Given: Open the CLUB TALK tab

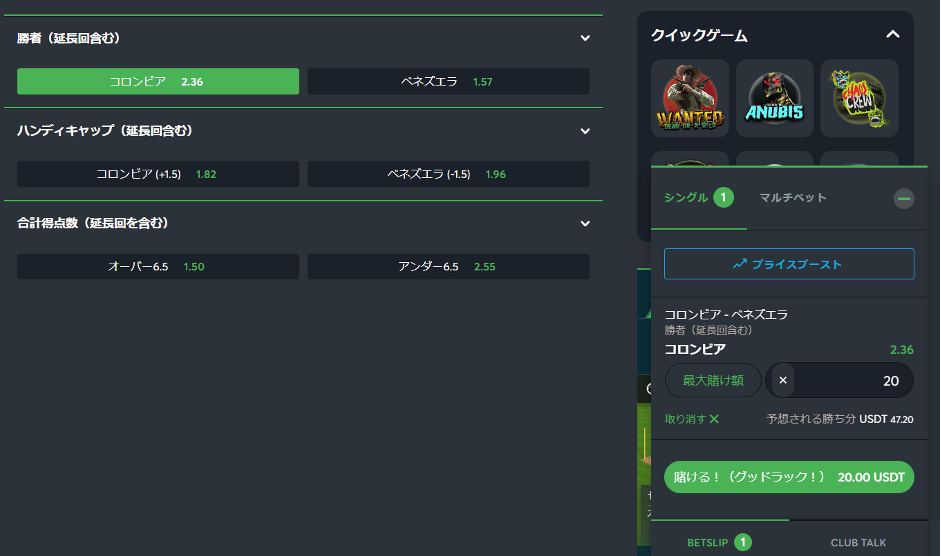Looking at the screenshot, I should pyautogui.click(x=858, y=542).
